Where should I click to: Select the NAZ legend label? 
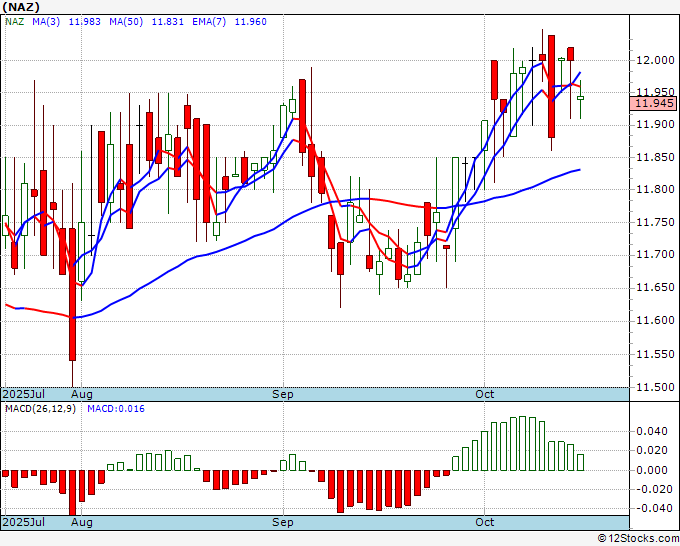(x=14, y=22)
